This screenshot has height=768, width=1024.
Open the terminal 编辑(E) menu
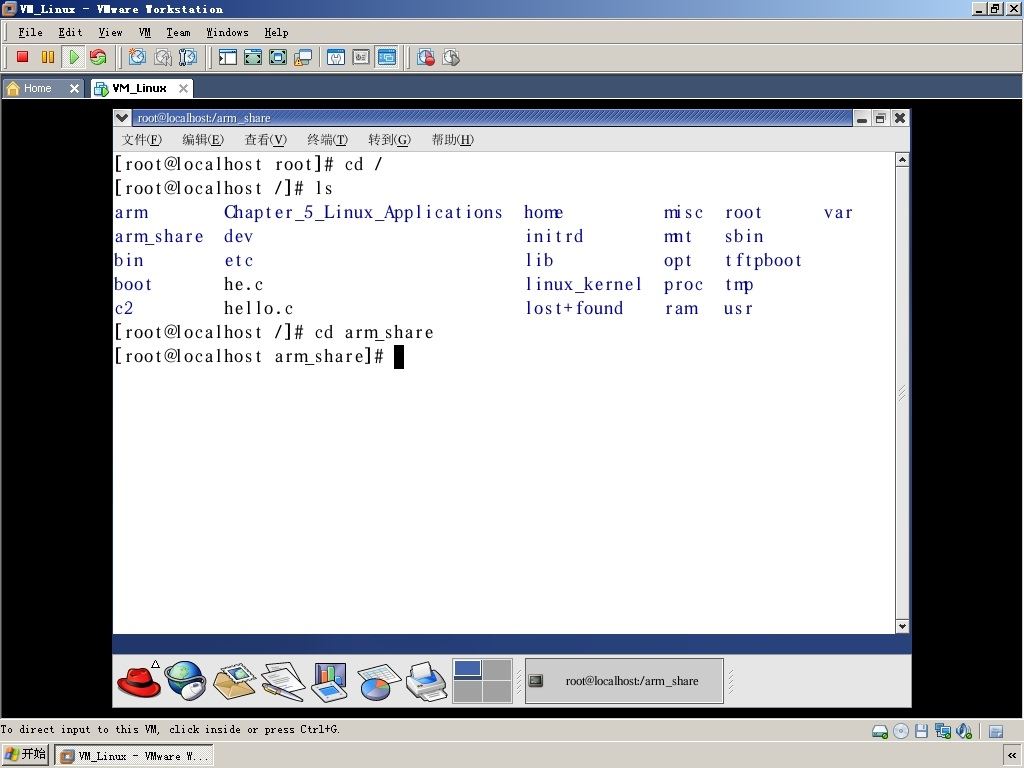point(202,140)
